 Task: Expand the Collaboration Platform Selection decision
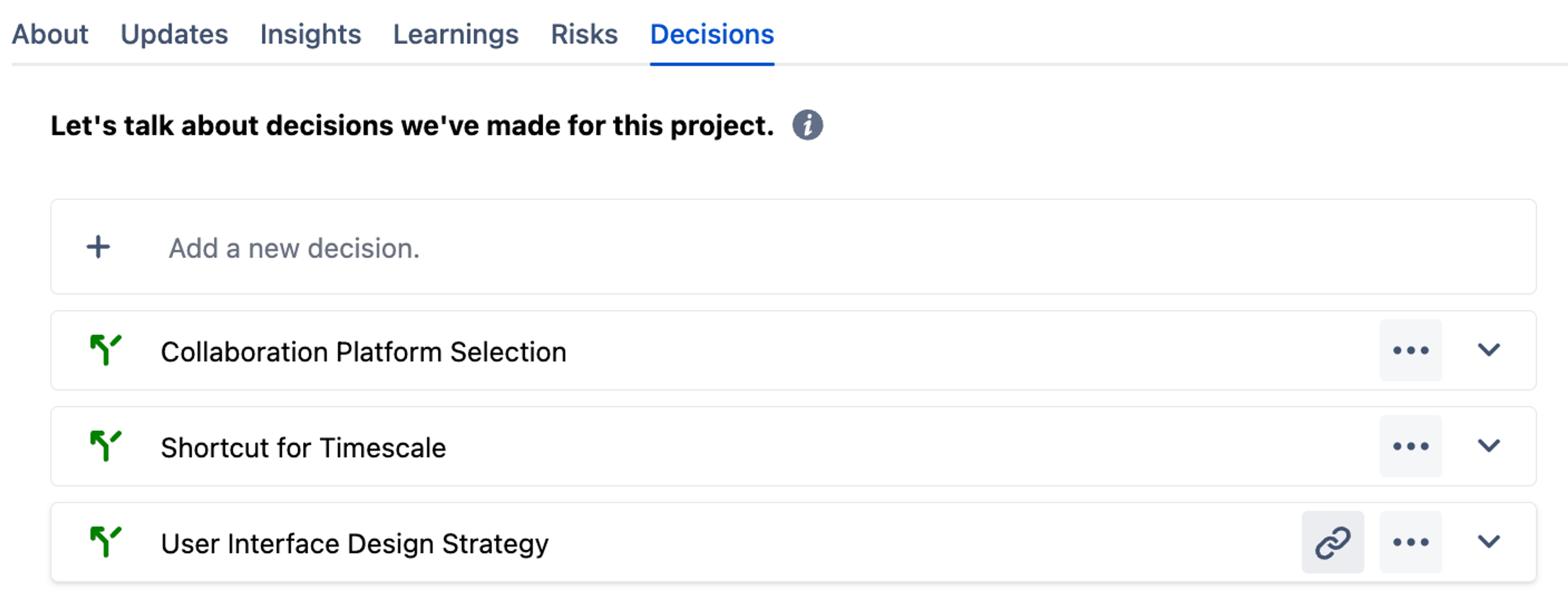pyautogui.click(x=1488, y=350)
